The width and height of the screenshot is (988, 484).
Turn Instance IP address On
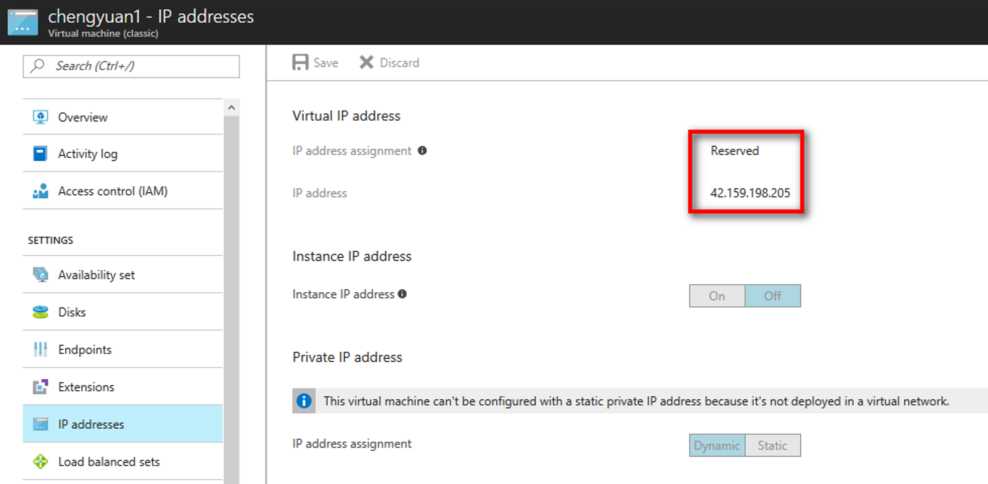717,296
